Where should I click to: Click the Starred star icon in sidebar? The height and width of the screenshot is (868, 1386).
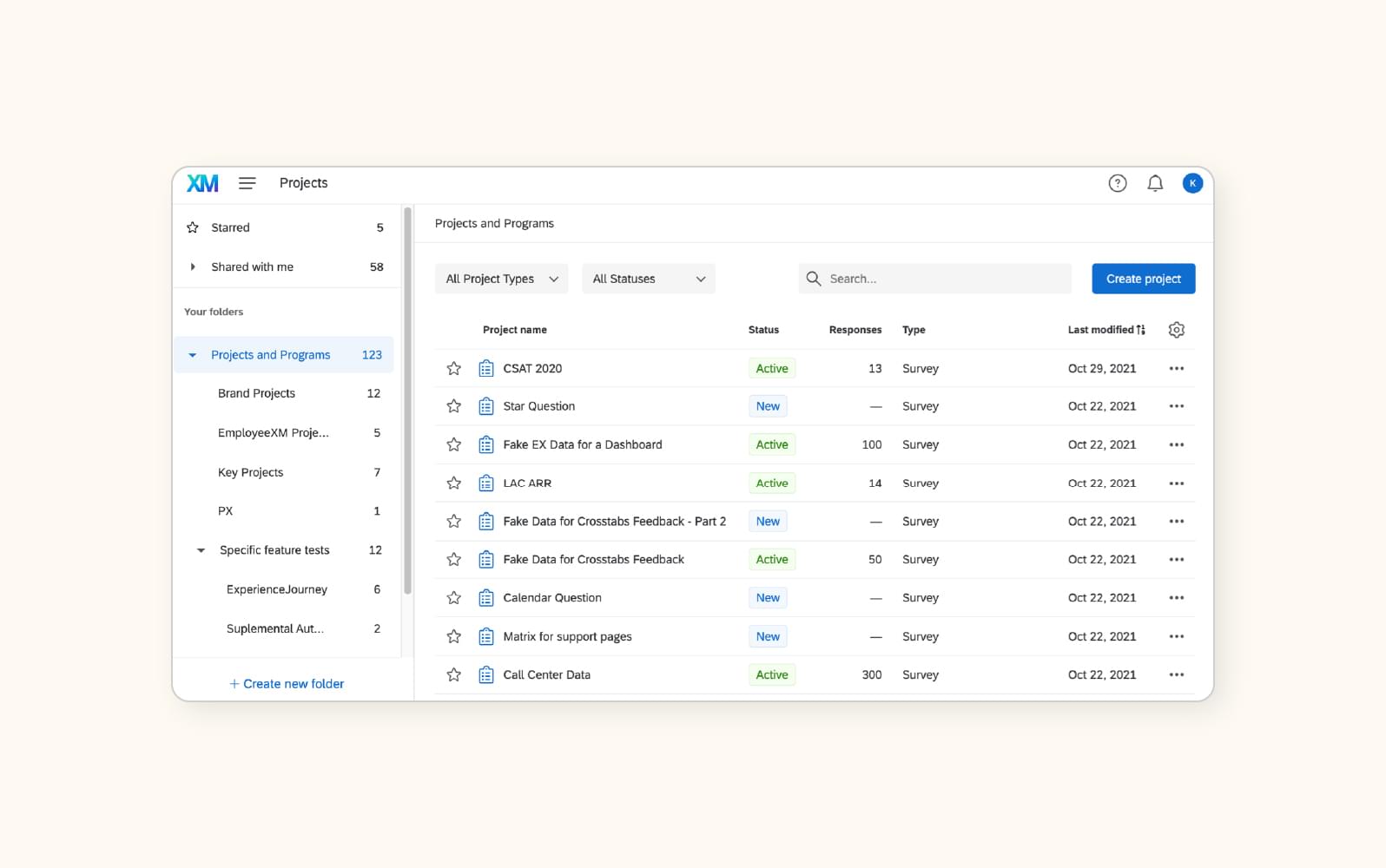(193, 227)
